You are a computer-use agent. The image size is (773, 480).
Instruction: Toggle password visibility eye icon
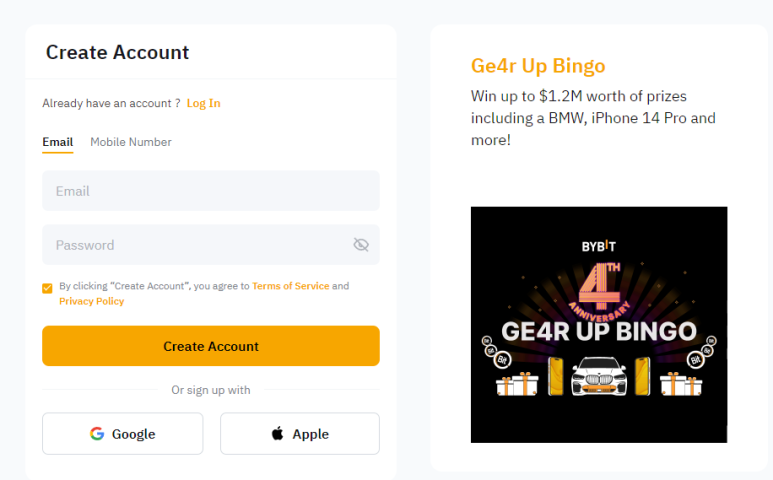(361, 245)
